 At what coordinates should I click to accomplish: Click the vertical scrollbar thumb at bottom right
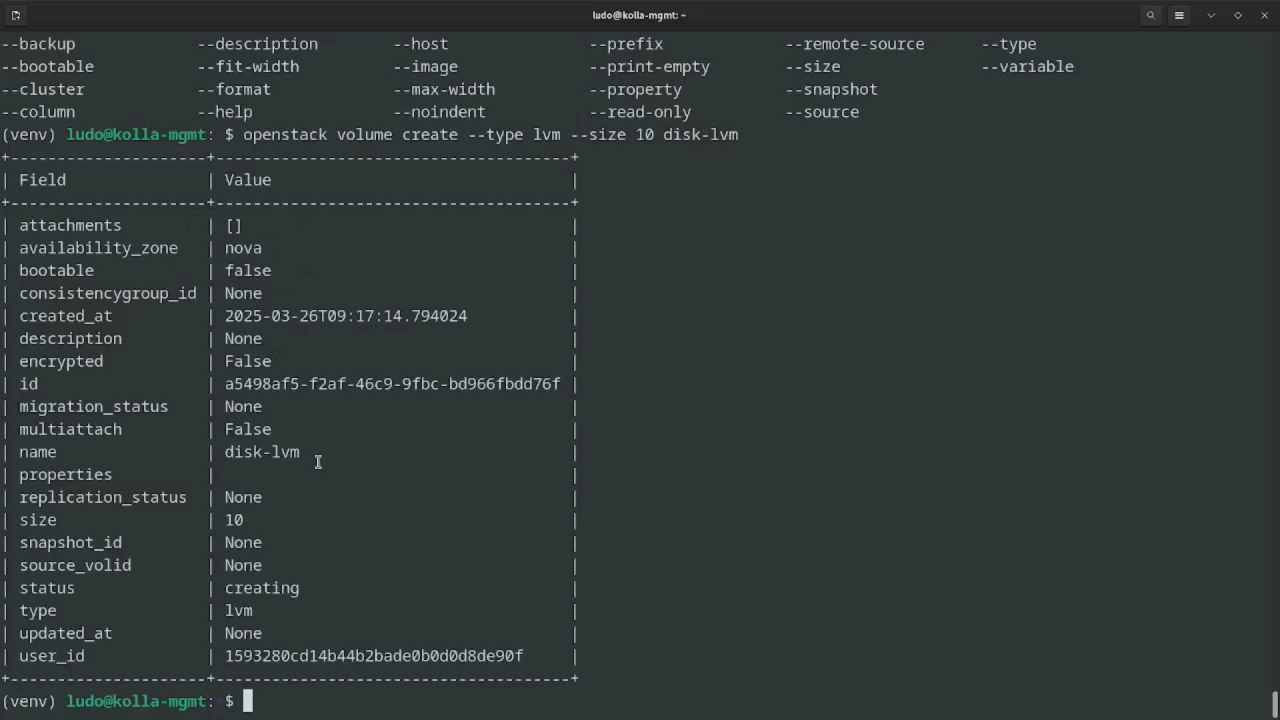[1274, 704]
